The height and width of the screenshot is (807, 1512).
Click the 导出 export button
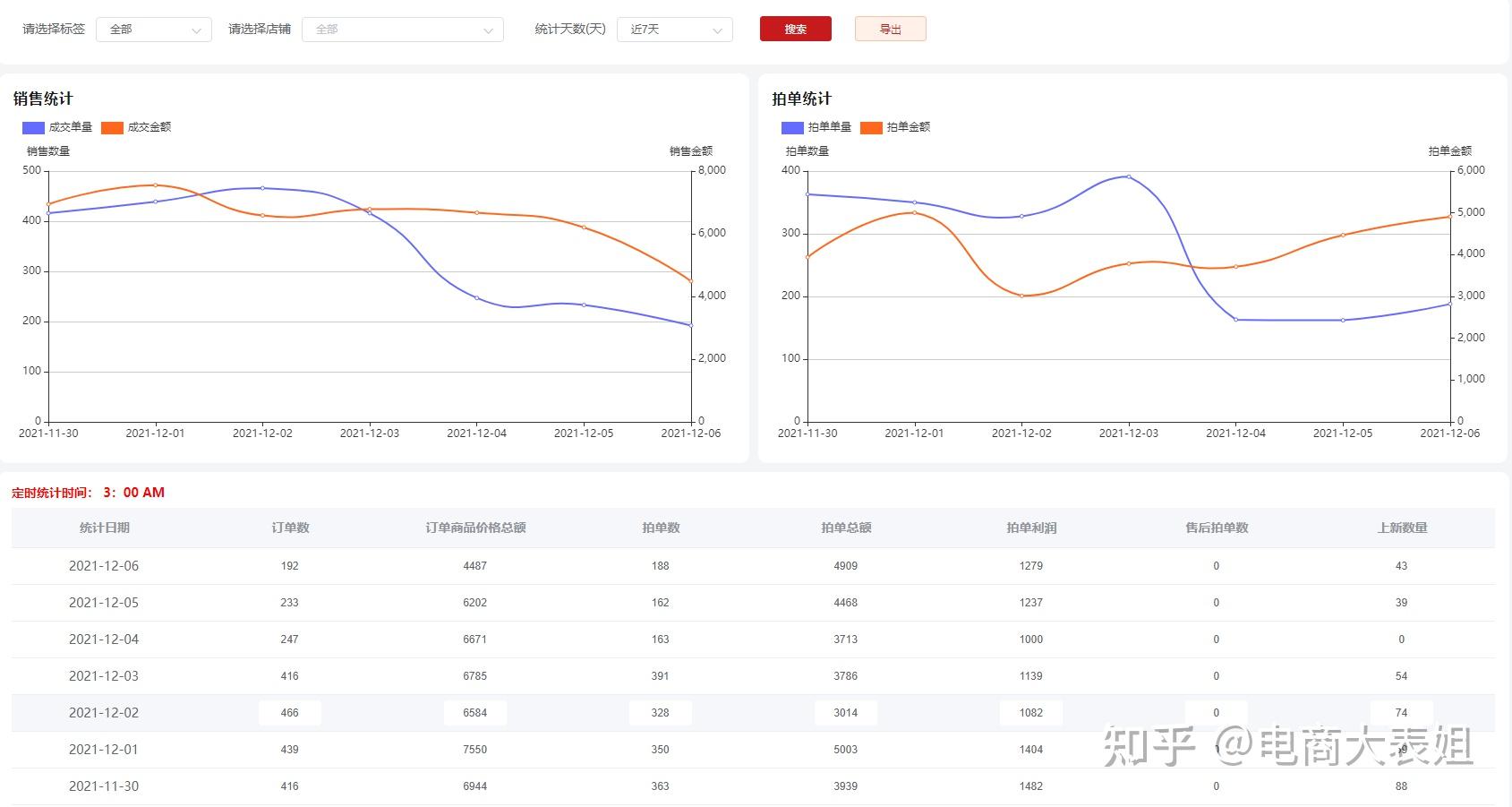891,30
